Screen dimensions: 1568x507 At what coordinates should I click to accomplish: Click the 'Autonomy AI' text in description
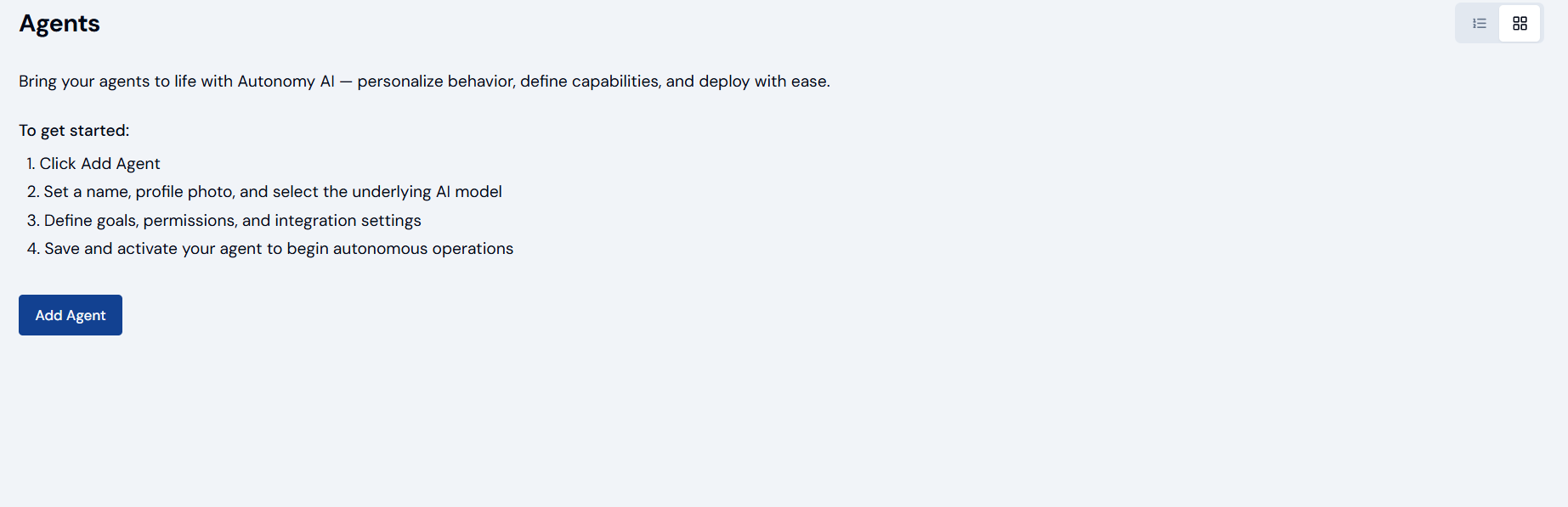click(x=286, y=82)
